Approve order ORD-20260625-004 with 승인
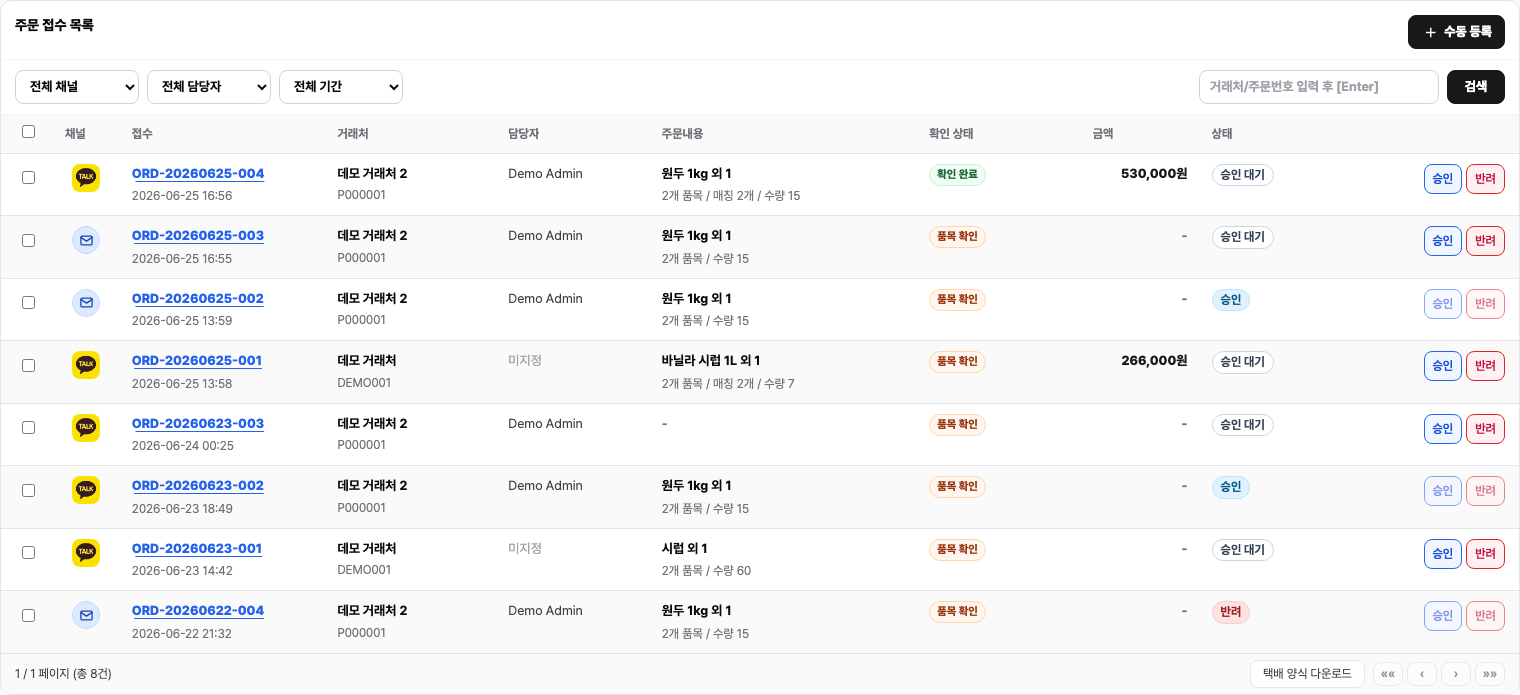 pyautogui.click(x=1443, y=179)
